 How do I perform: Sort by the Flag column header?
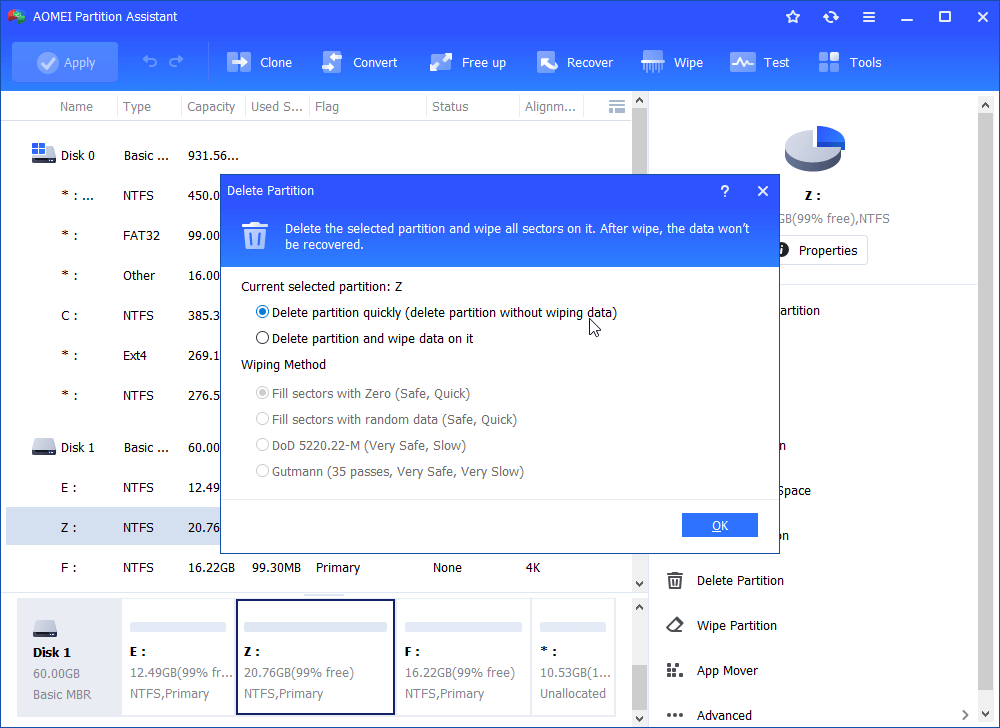(327, 106)
